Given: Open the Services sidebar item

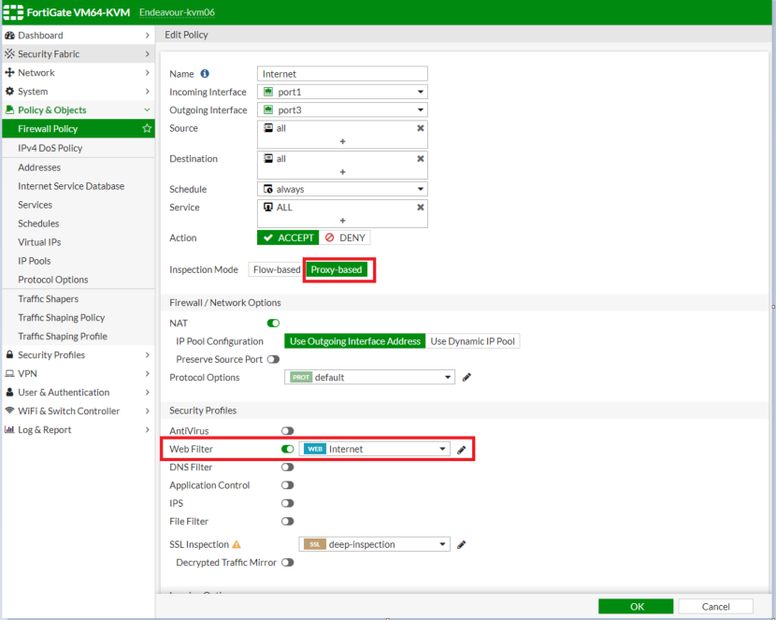Looking at the screenshot, I should [x=35, y=205].
